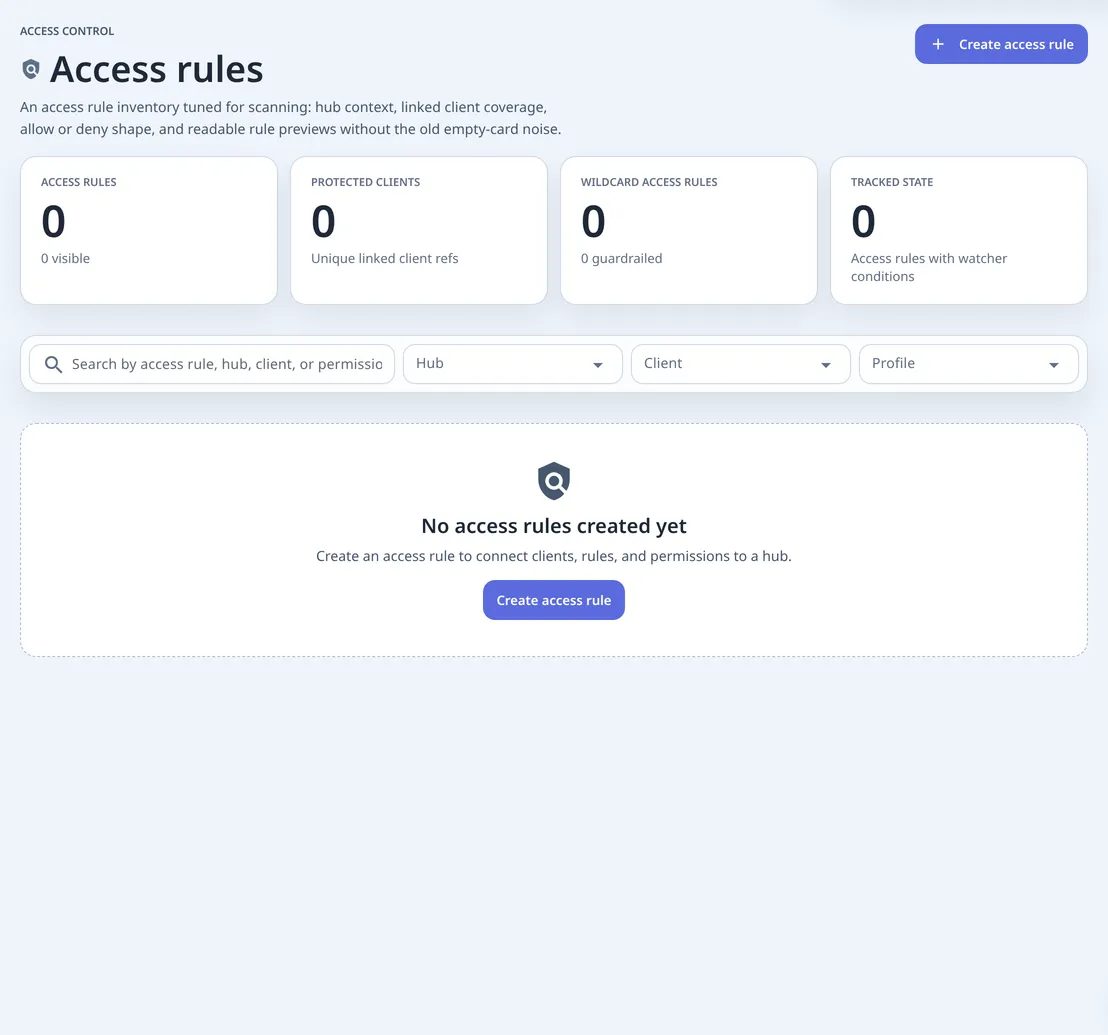Click 'Unique linked client refs' text
This screenshot has width=1108, height=1035.
tap(384, 259)
